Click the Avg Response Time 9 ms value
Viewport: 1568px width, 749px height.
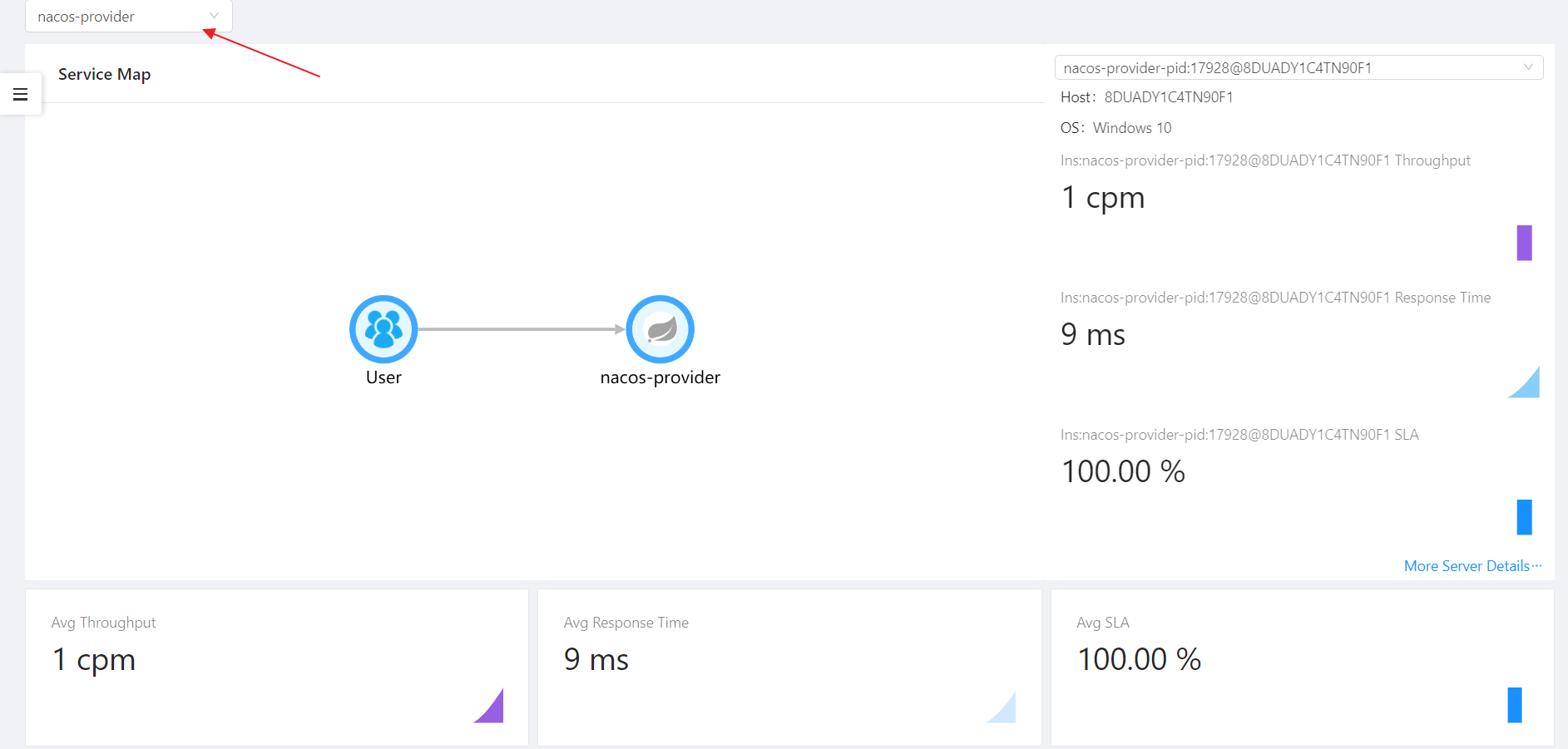[x=596, y=660]
